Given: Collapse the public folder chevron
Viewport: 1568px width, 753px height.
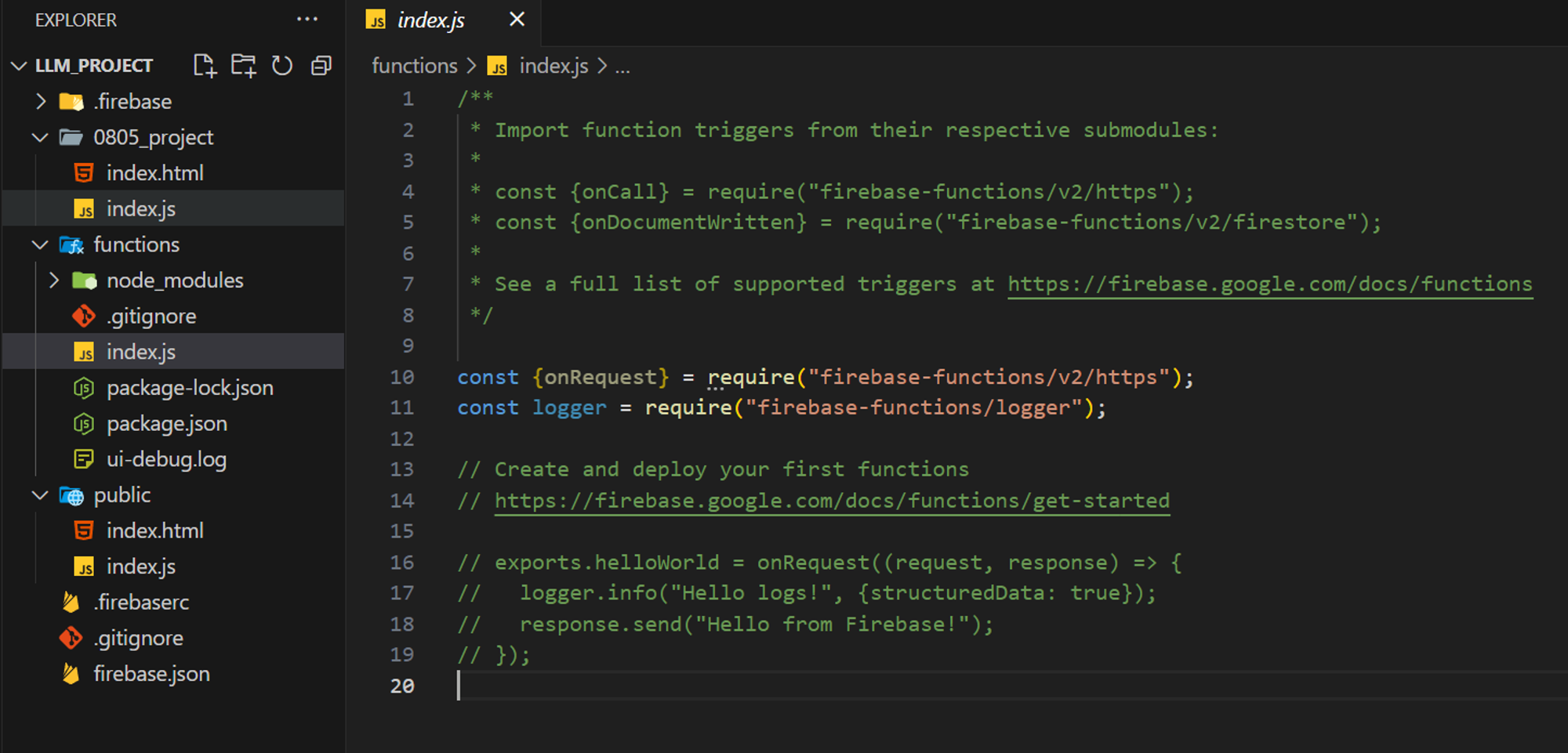Looking at the screenshot, I should [40, 495].
